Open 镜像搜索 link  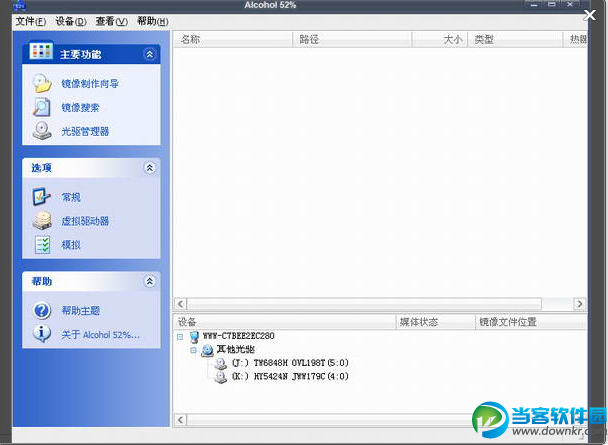(x=80, y=107)
